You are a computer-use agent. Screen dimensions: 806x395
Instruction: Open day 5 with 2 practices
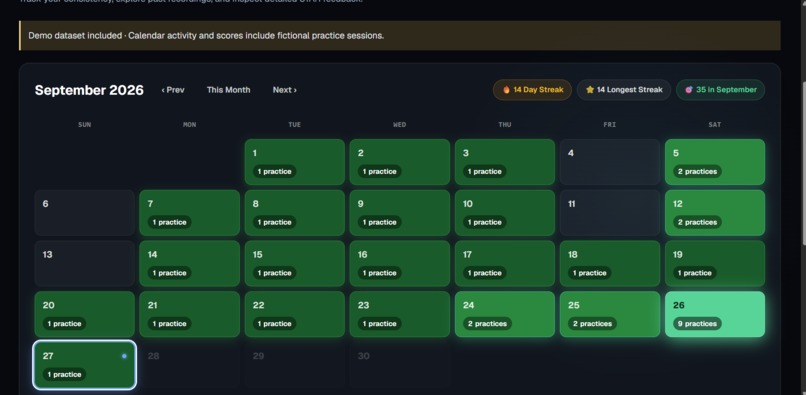pyautogui.click(x=715, y=162)
